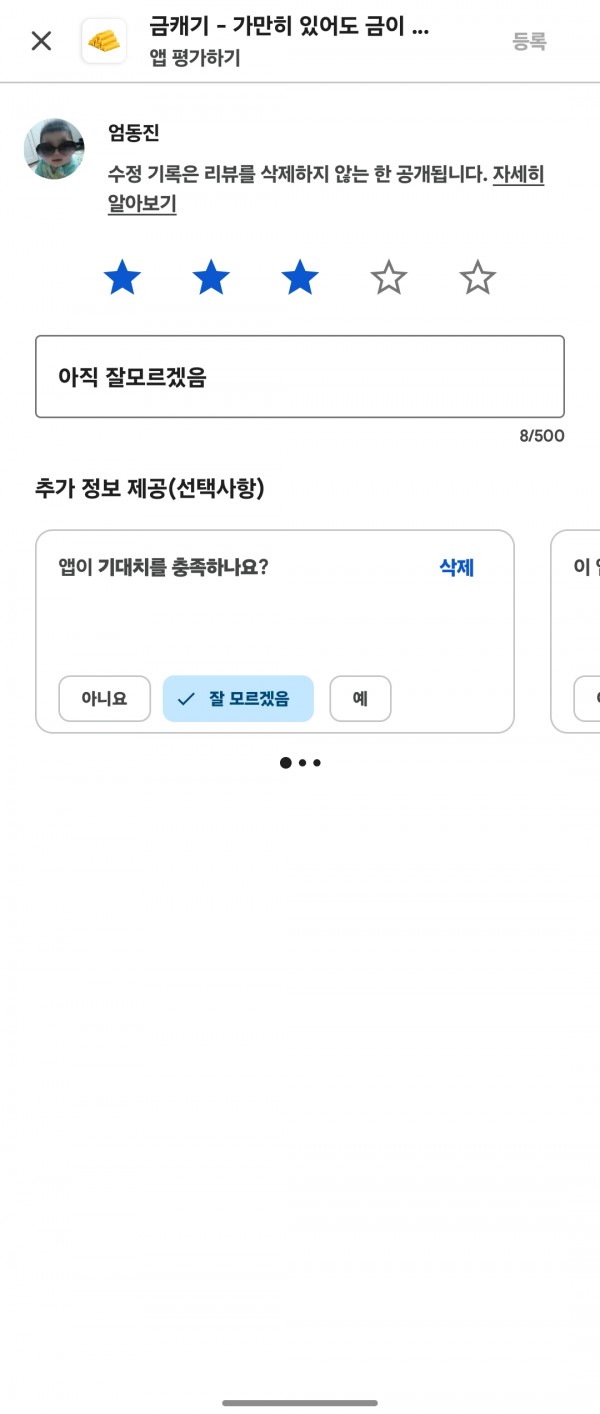Go to the third carousel page dot
The width and height of the screenshot is (600, 1414).
317,763
